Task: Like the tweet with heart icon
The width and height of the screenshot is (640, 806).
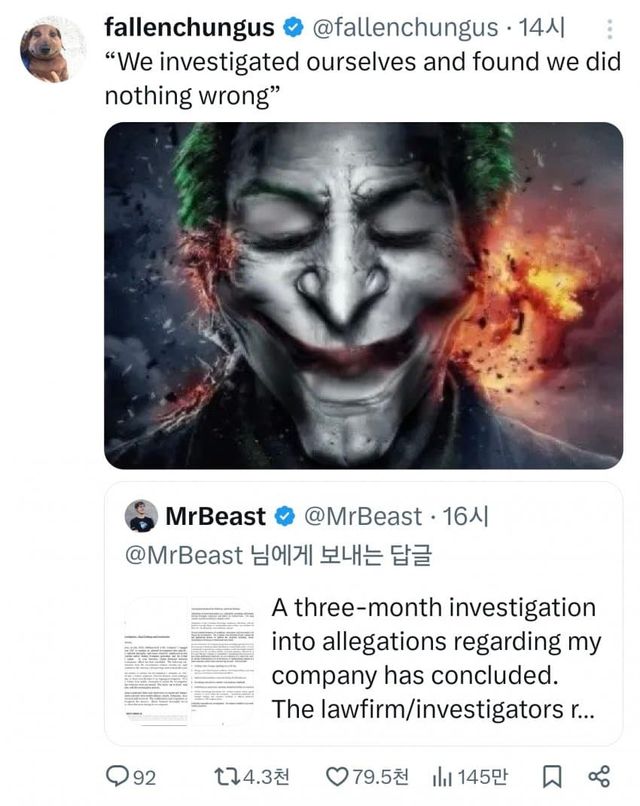Action: click(337, 777)
